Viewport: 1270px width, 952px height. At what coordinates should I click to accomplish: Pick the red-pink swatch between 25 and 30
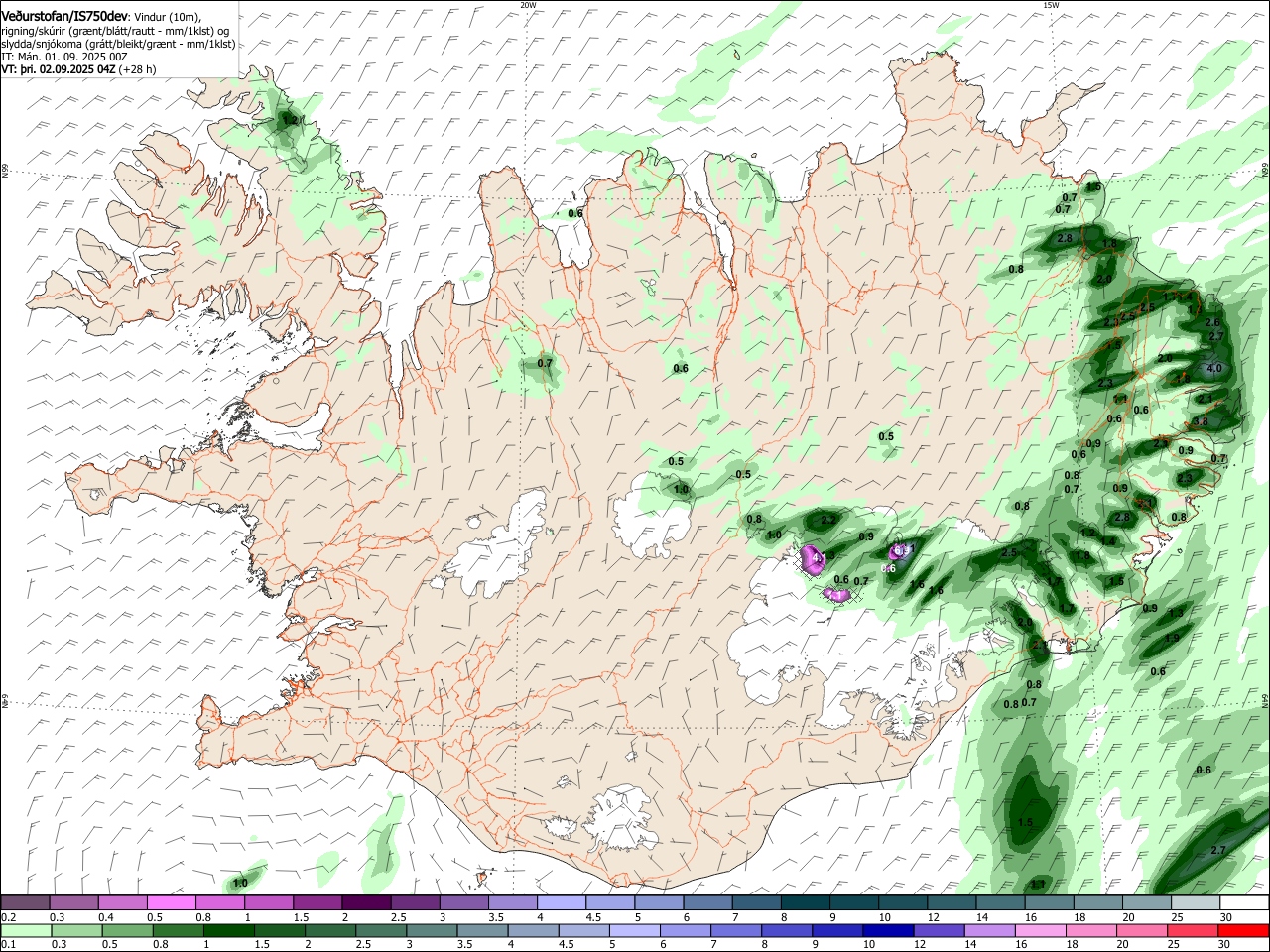pos(1193,930)
